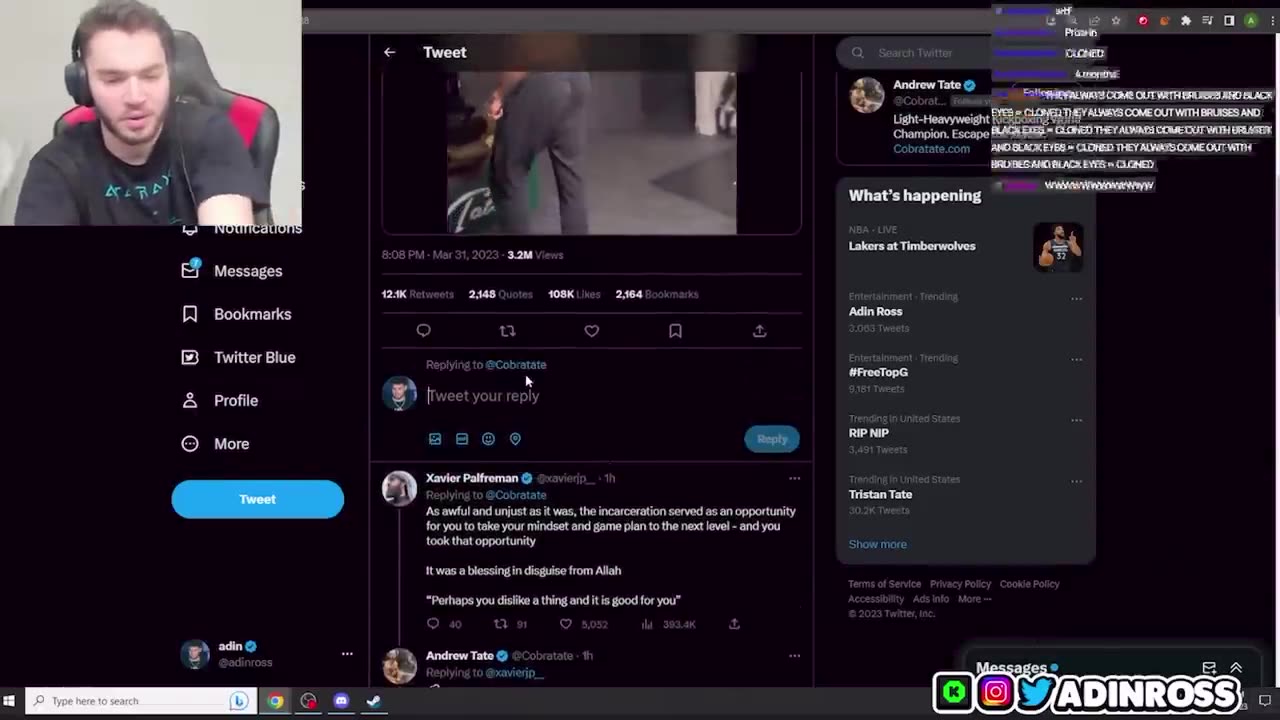Click the blue Tweet compose button

257,499
